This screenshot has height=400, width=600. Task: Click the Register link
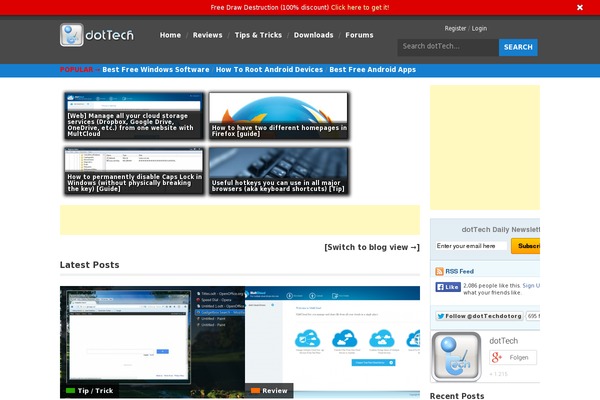coord(455,28)
